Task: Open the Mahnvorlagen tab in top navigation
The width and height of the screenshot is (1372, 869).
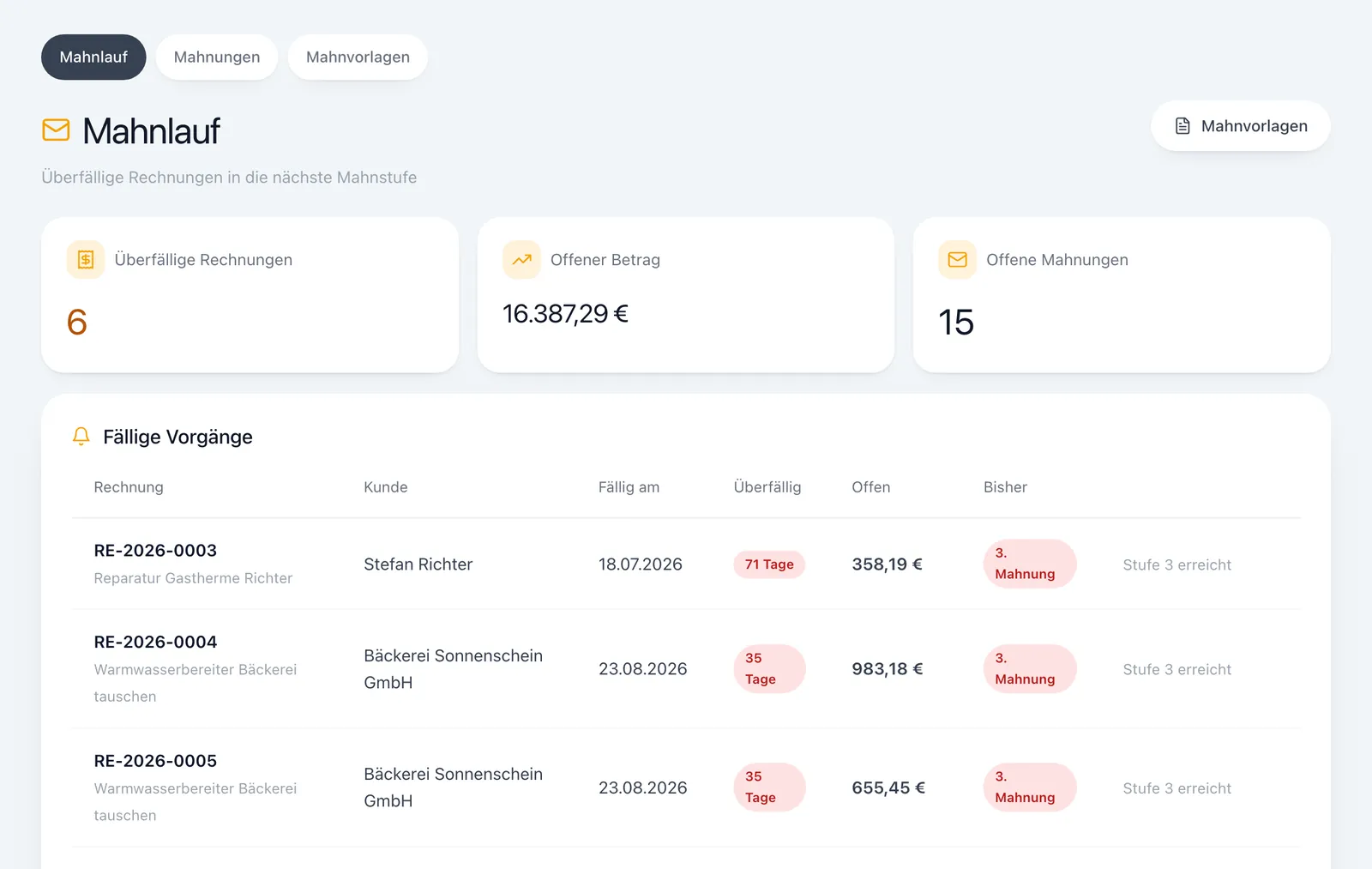Action: (x=358, y=57)
